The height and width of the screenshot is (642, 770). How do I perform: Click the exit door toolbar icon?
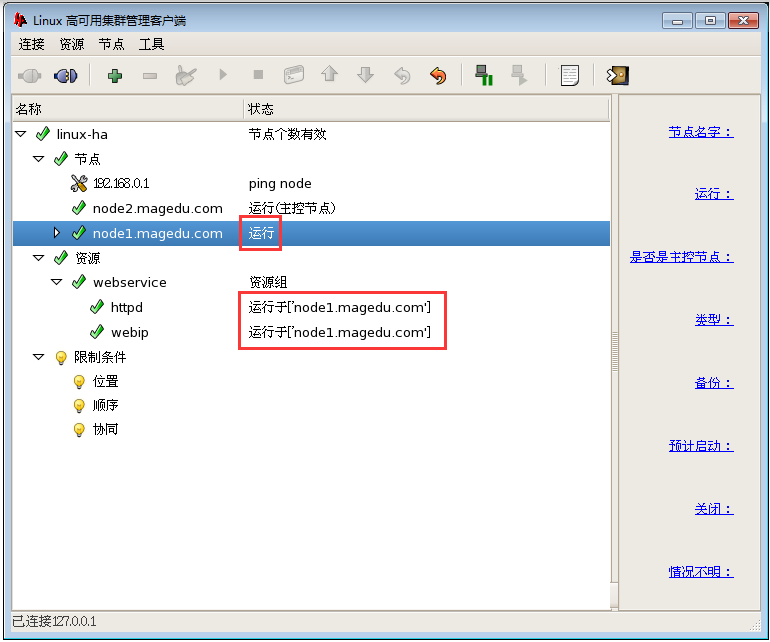point(618,76)
